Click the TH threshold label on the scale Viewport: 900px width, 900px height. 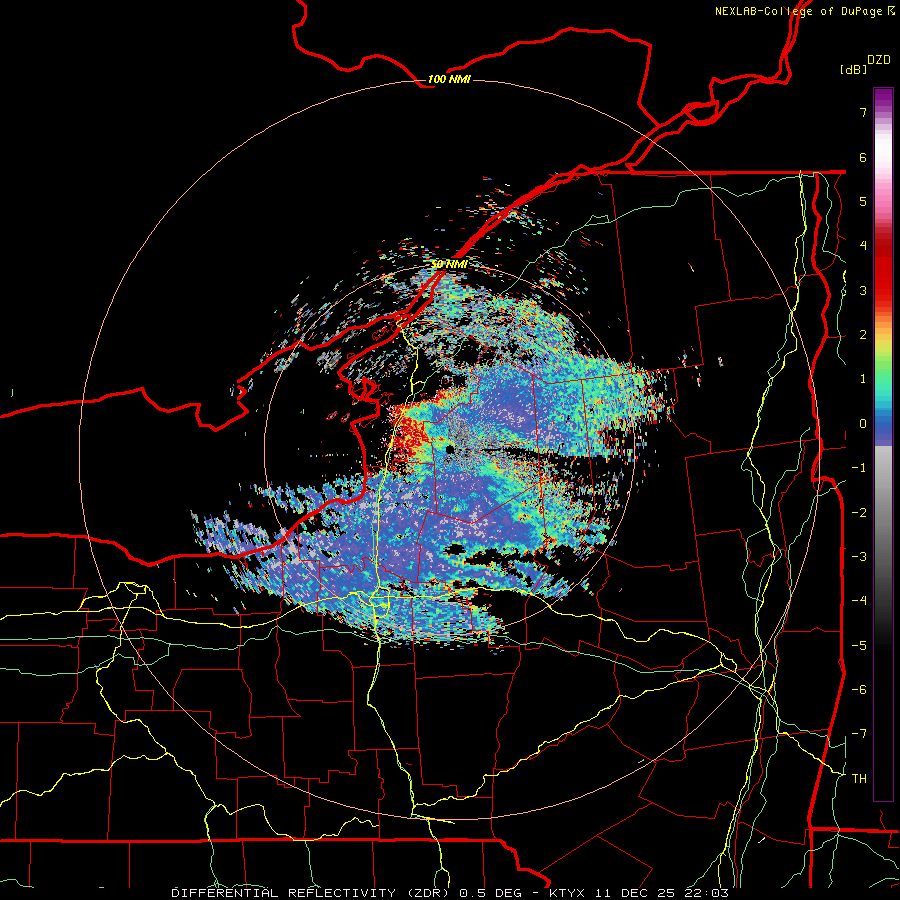[x=859, y=779]
